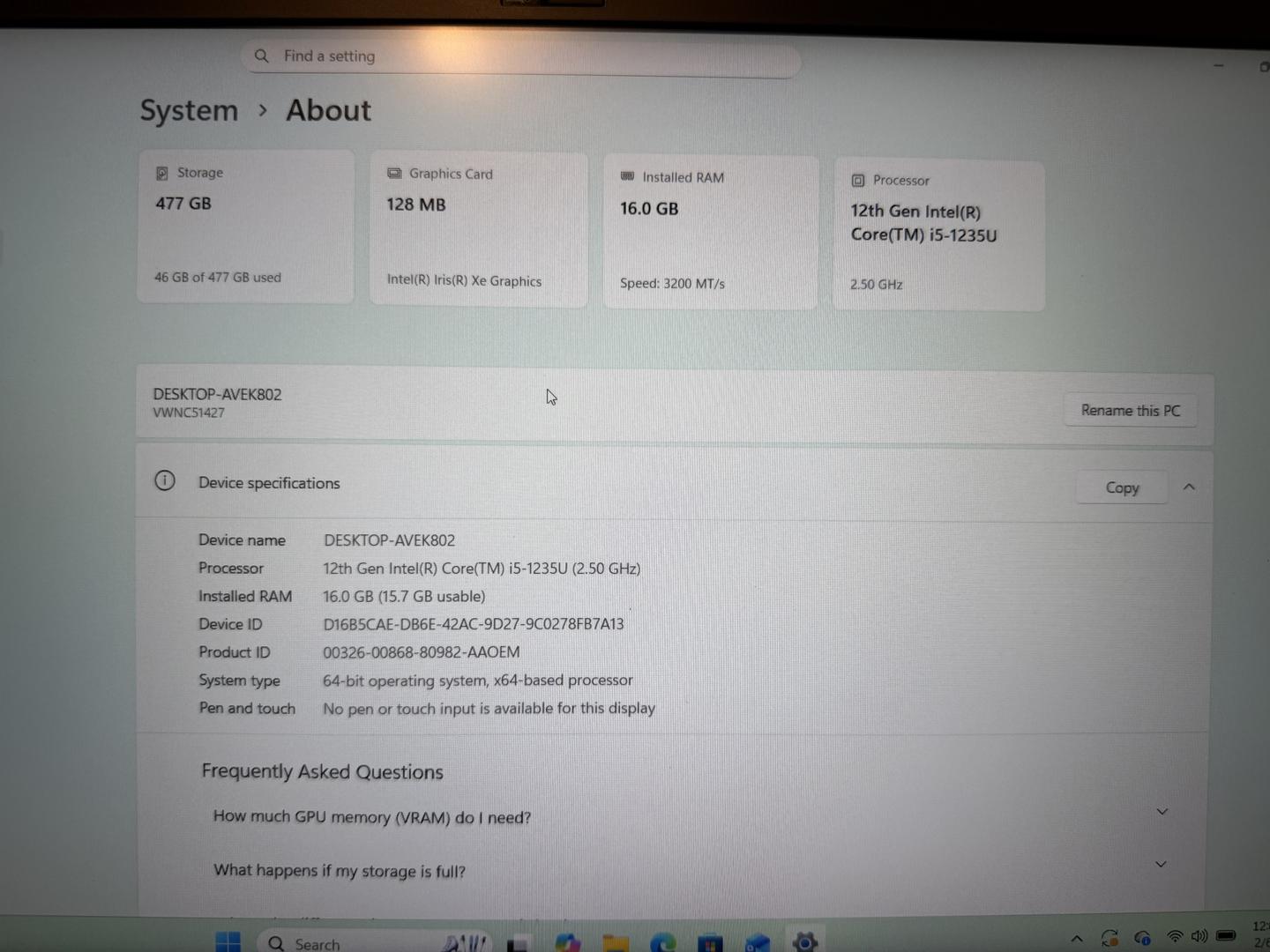
Task: Open the Outlook mail app in the taskbar
Action: tap(758, 942)
